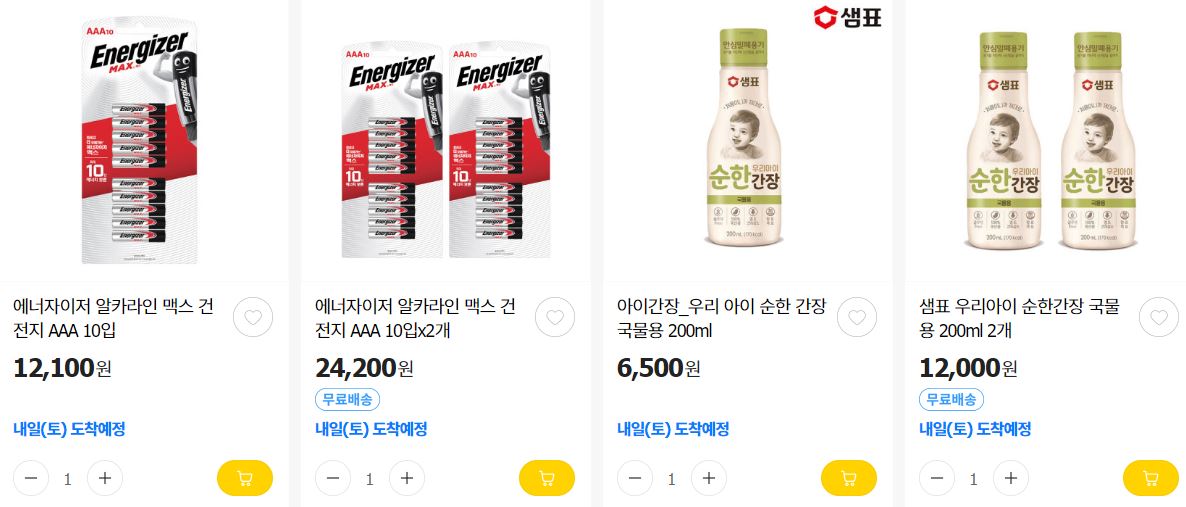This screenshot has width=1186, height=507.
Task: Add 6,500원 soy sauce to cart
Action: (849, 478)
